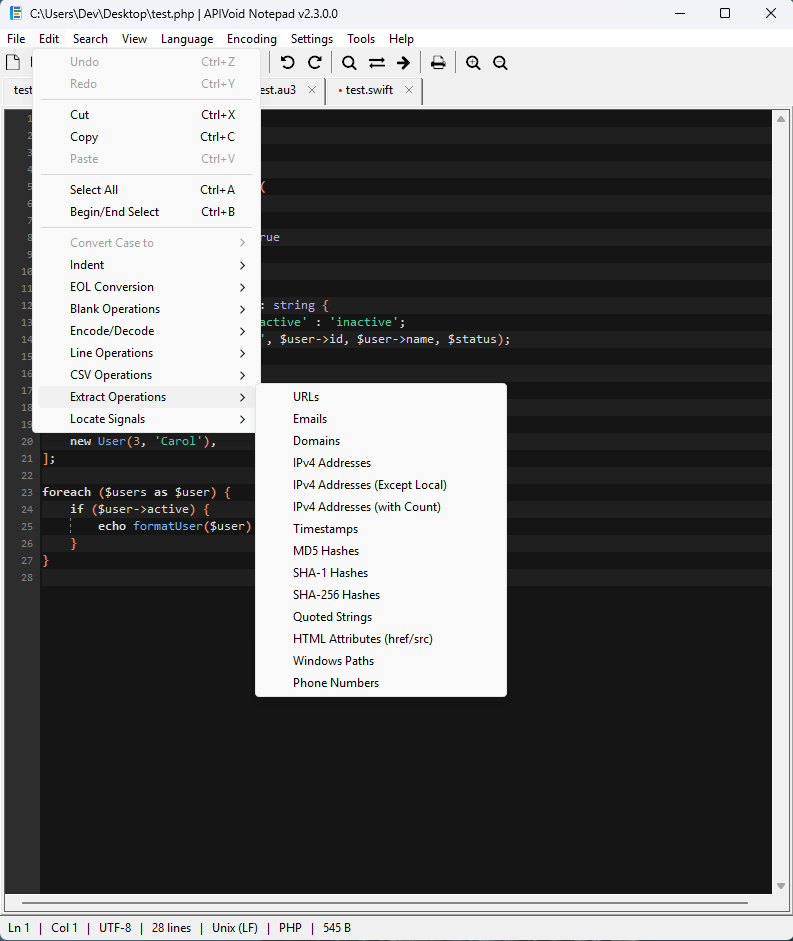Extract Phone Numbers
Screen dimensions: 793x941
[x=381, y=683]
